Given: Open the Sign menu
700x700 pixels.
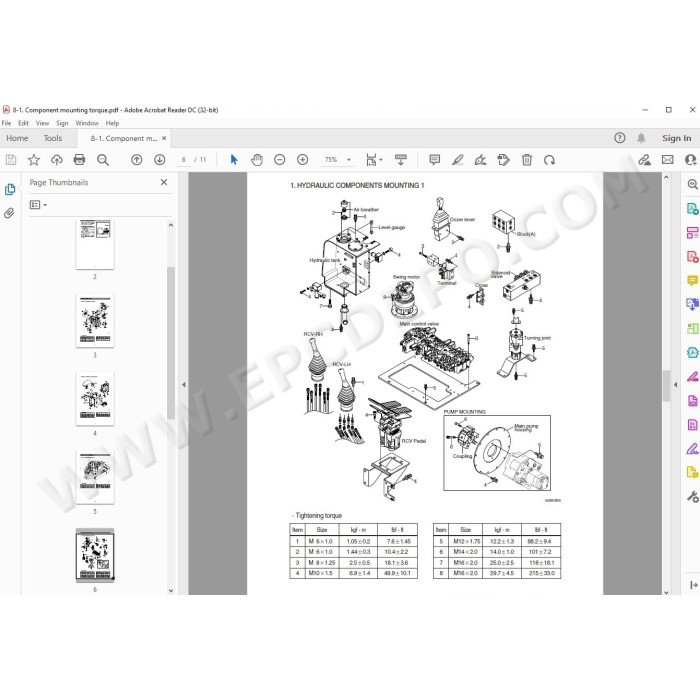Looking at the screenshot, I should coord(62,123).
